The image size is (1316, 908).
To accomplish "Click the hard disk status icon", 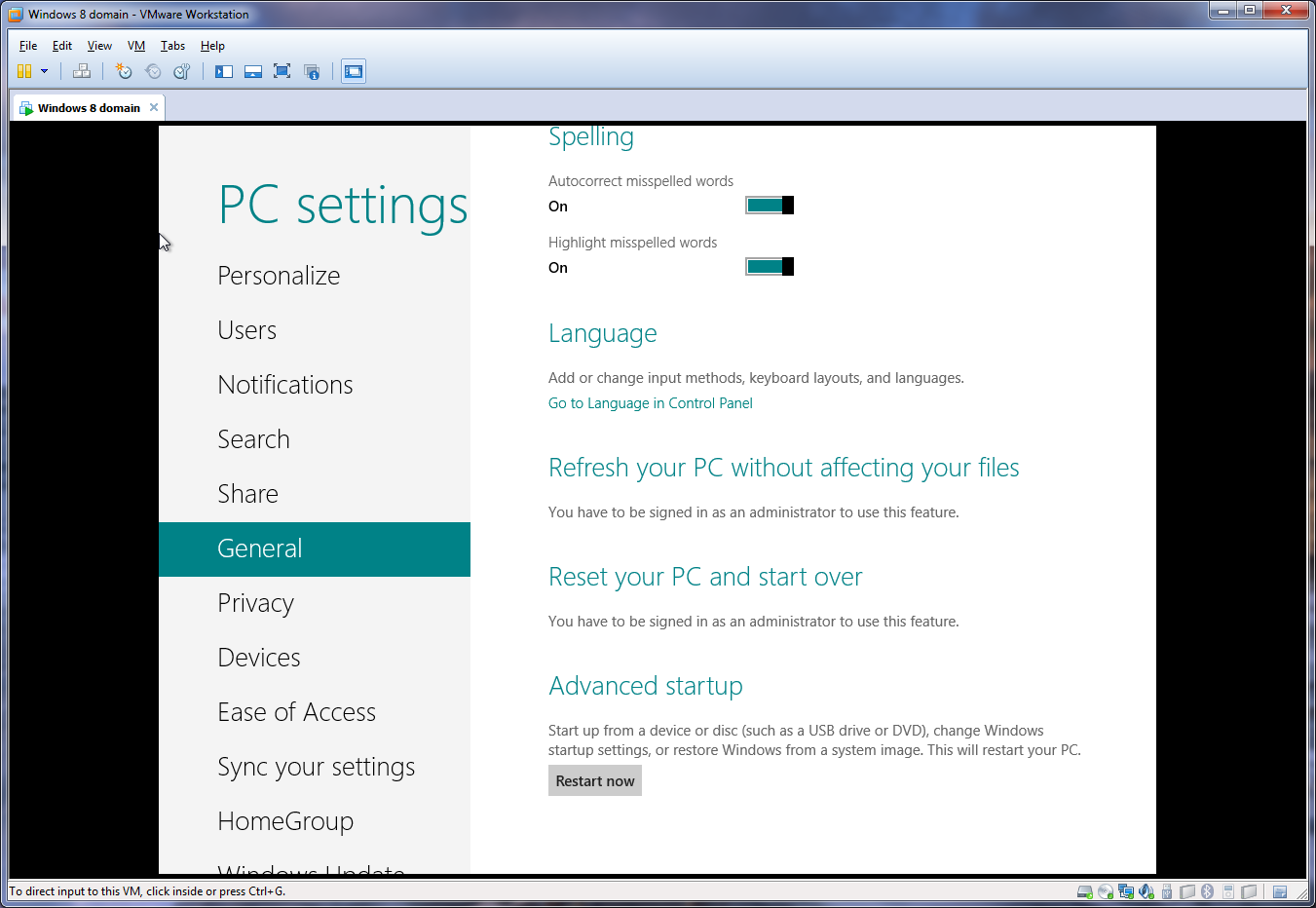I will [x=1084, y=891].
